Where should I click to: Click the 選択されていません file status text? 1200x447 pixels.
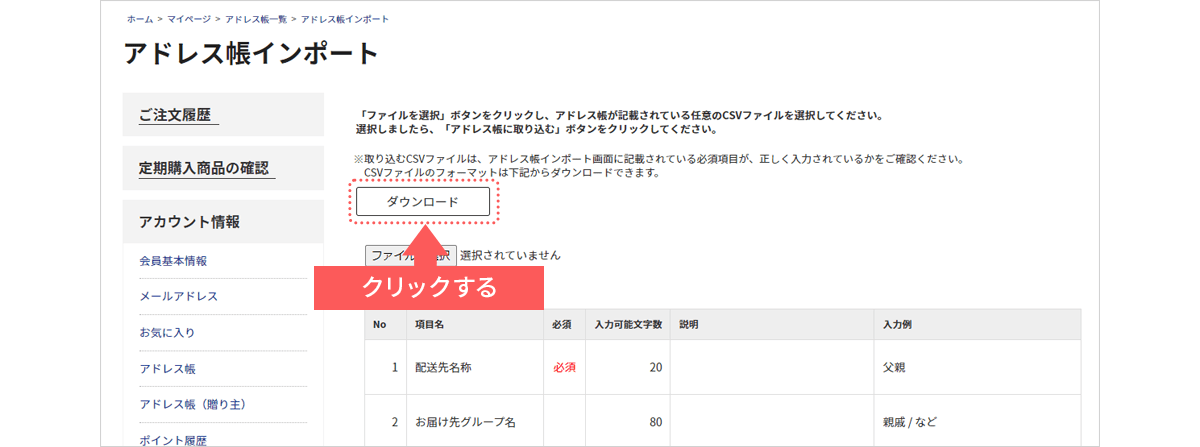tap(510, 256)
